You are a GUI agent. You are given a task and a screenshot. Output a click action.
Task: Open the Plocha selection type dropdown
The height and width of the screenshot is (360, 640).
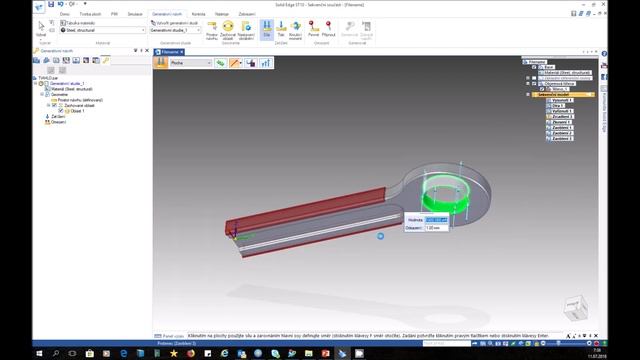[x=209, y=63]
